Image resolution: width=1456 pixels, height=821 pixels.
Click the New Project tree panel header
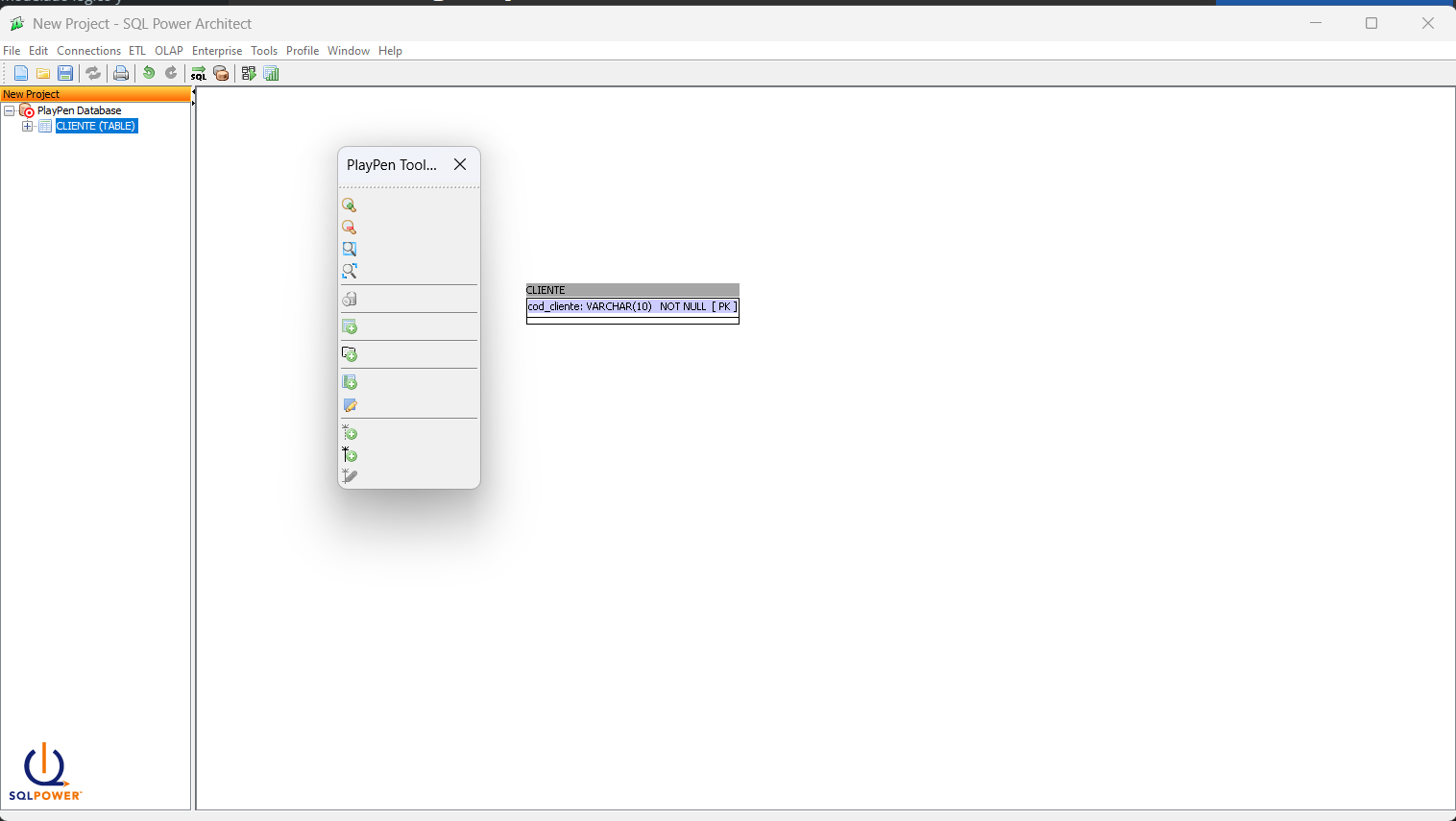click(96, 94)
